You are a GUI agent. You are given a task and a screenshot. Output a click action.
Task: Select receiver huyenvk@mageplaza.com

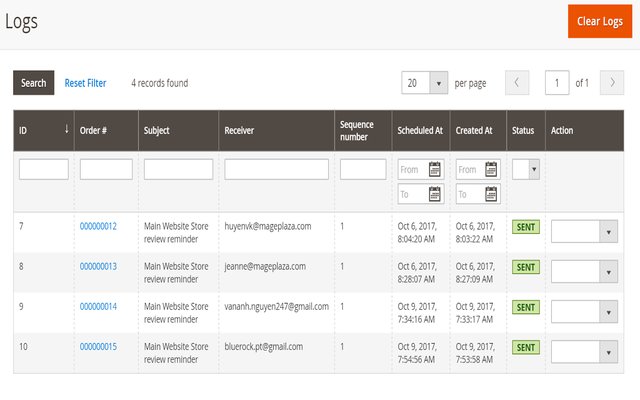pyautogui.click(x=268, y=226)
